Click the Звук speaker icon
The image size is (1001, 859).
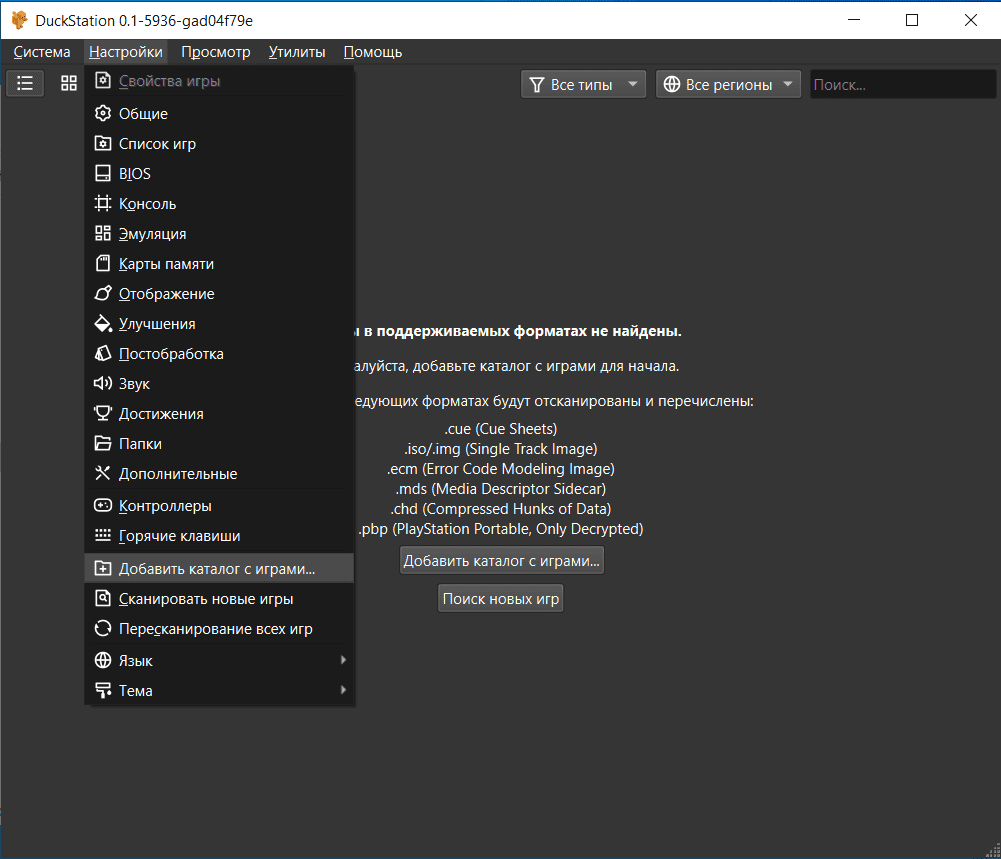(x=103, y=383)
